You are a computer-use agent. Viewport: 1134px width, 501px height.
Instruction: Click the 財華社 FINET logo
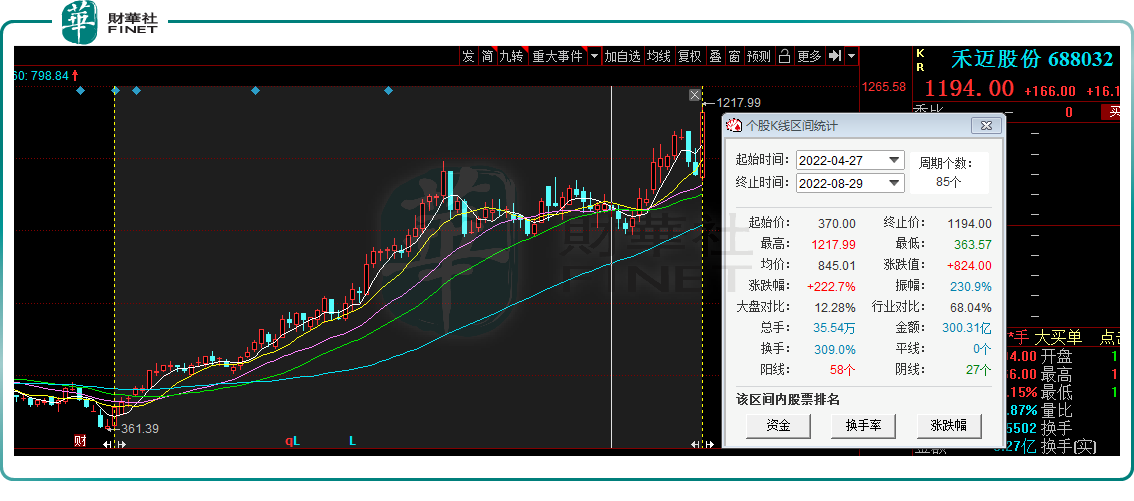(x=110, y=22)
